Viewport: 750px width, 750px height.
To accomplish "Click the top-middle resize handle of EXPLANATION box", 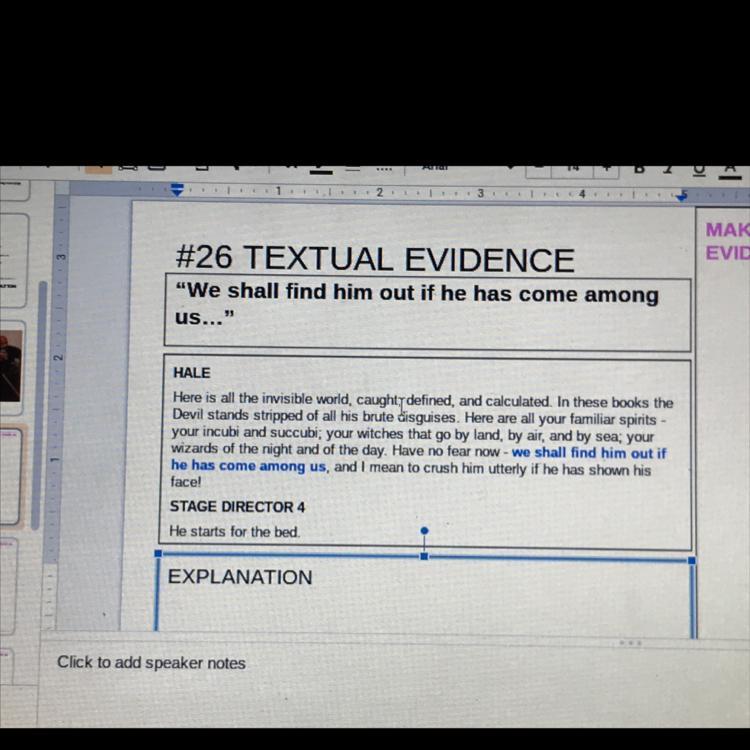I will coord(424,556).
